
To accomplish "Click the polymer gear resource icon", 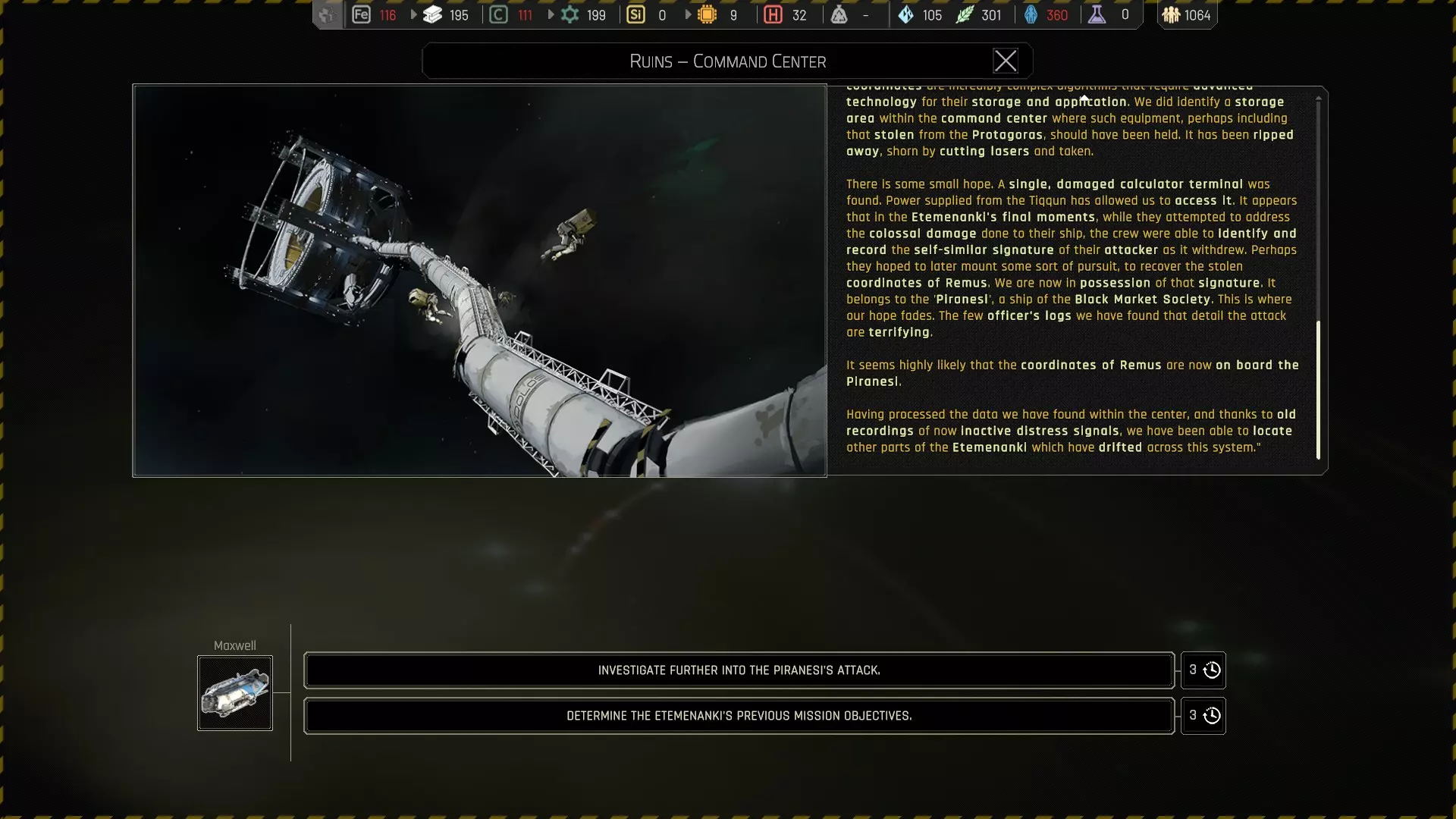I will click(570, 14).
